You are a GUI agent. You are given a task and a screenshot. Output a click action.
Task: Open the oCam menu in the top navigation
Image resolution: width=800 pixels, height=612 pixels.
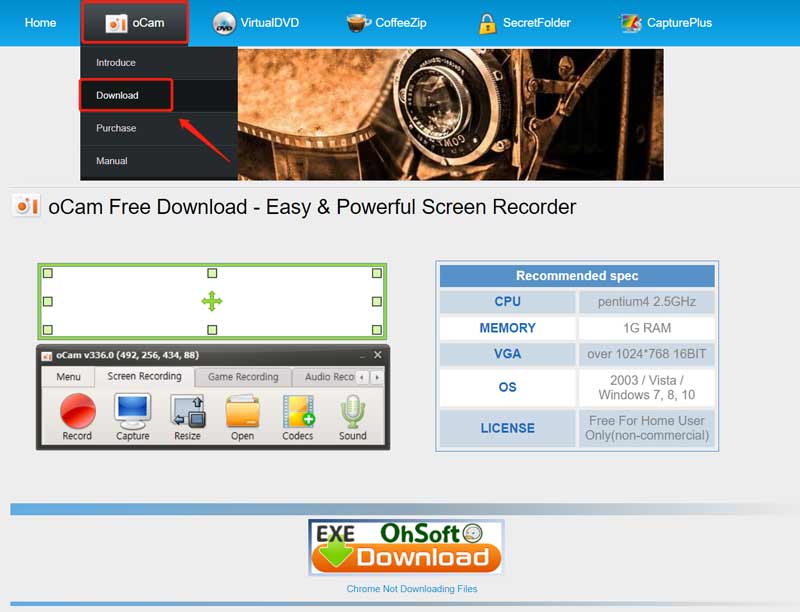(135, 23)
